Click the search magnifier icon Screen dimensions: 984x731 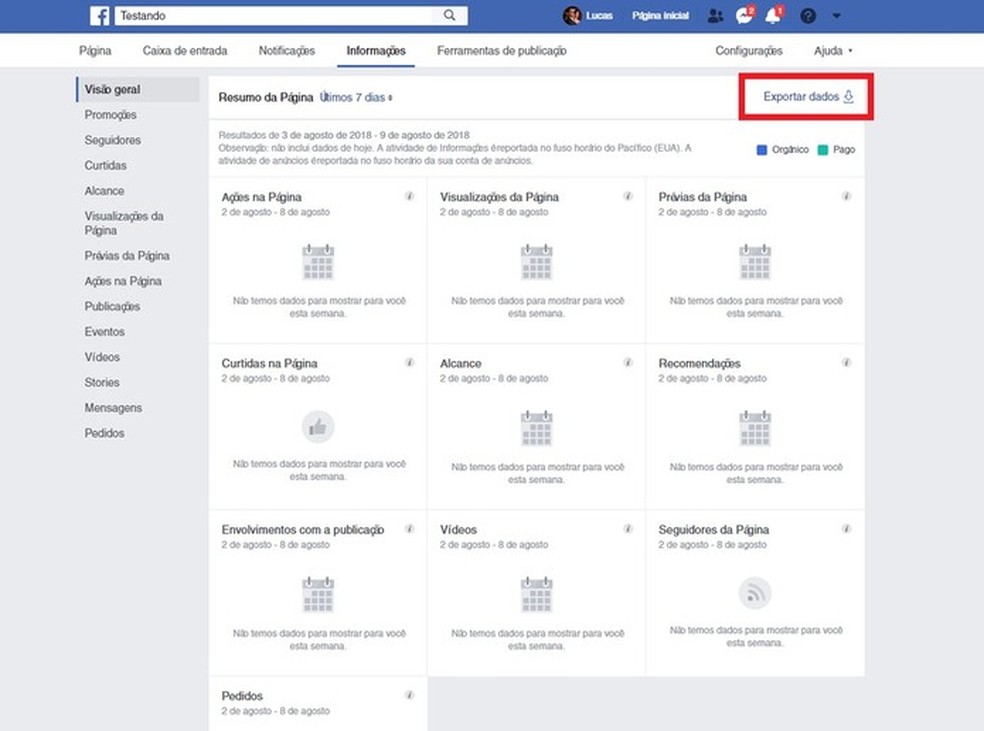coord(449,15)
